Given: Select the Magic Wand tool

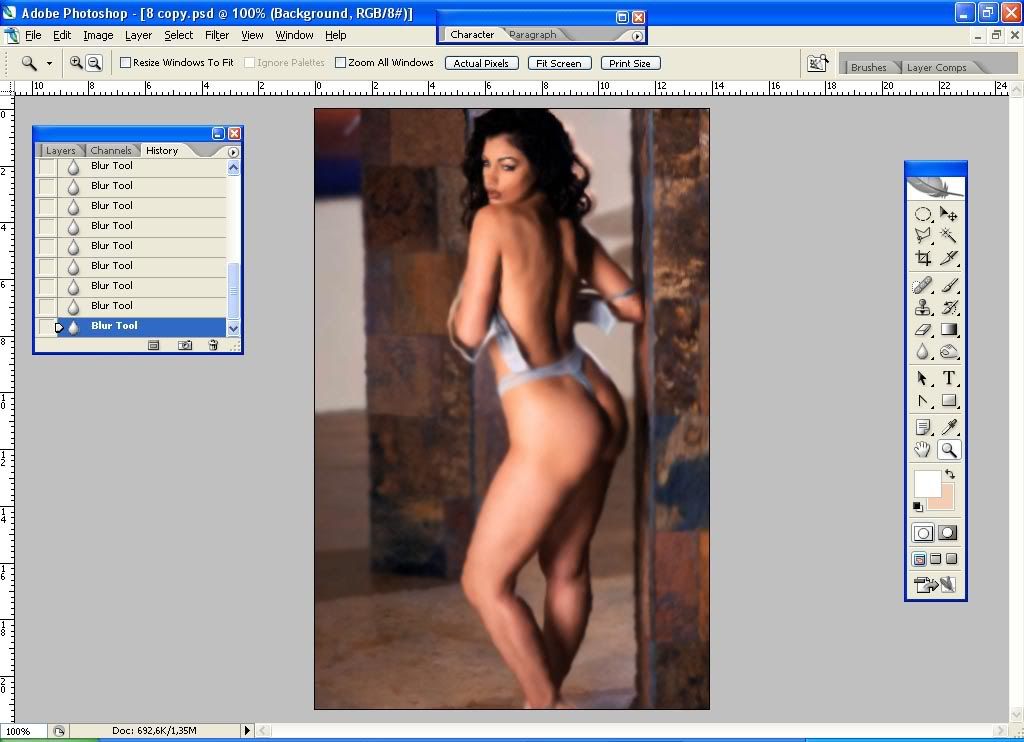Looking at the screenshot, I should tap(948, 235).
